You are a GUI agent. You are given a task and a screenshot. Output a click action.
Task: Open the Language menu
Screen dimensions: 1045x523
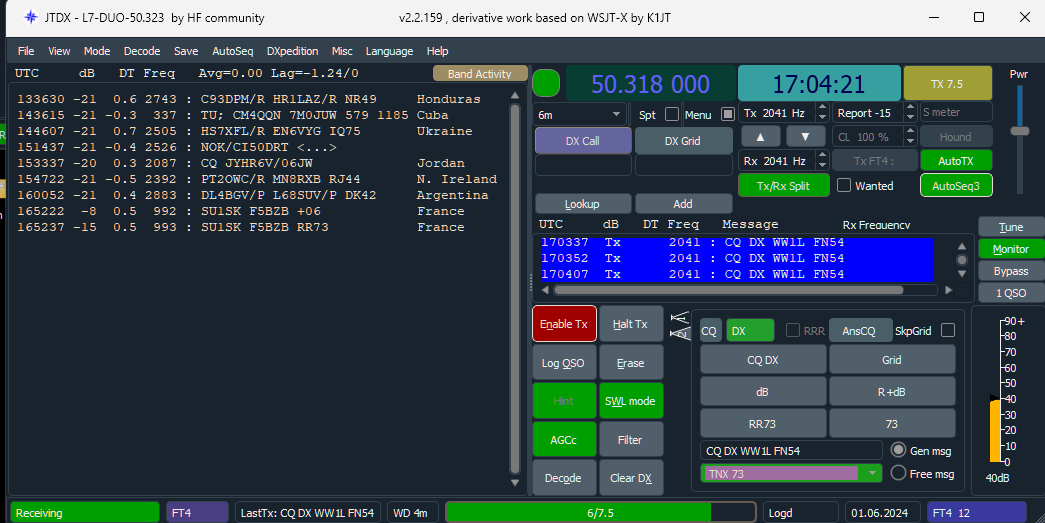pos(389,51)
